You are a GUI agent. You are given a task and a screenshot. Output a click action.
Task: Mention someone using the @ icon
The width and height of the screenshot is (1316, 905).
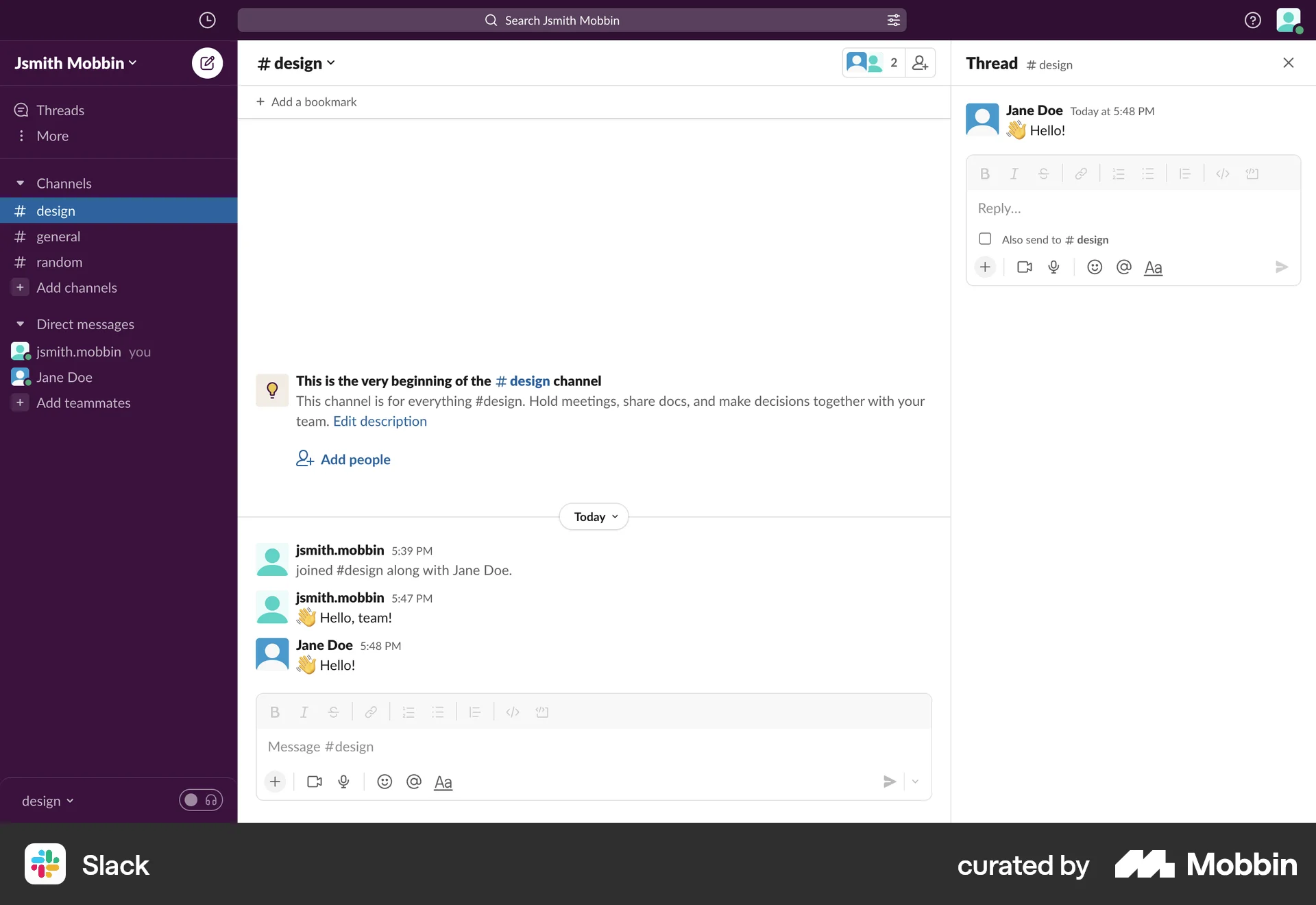click(x=413, y=782)
